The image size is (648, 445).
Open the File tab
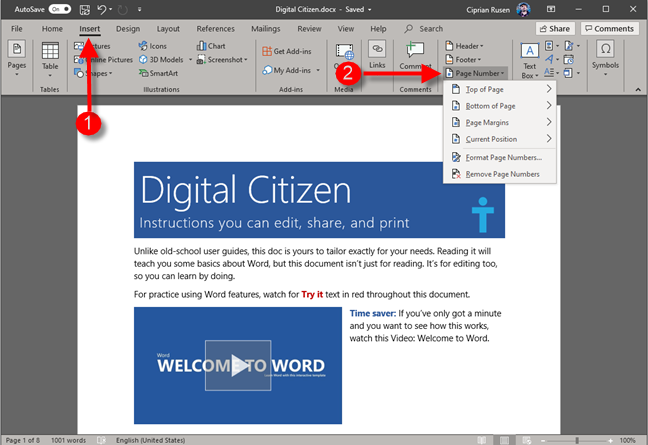(x=17, y=29)
